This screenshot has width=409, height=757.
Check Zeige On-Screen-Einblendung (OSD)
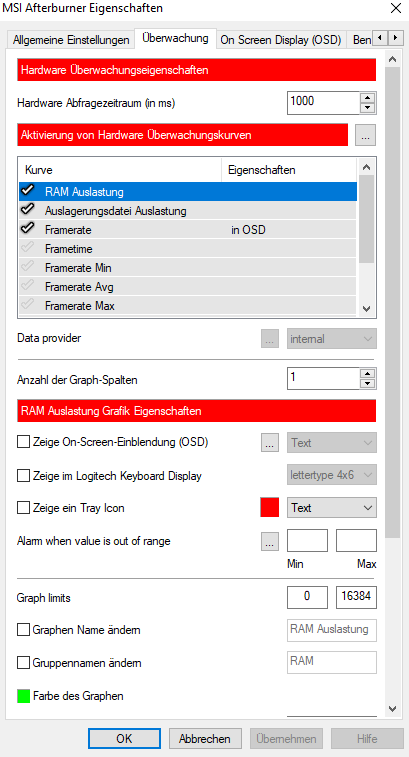23,442
